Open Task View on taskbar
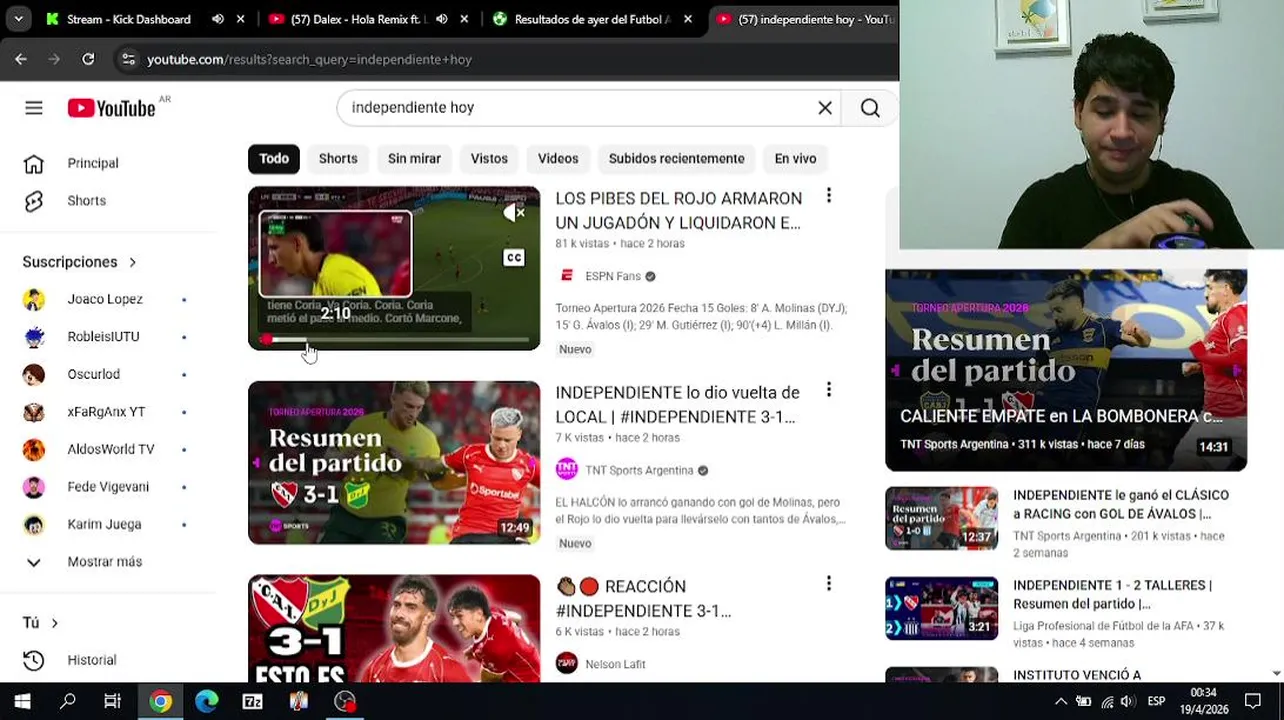This screenshot has width=1284, height=720. pos(113,702)
